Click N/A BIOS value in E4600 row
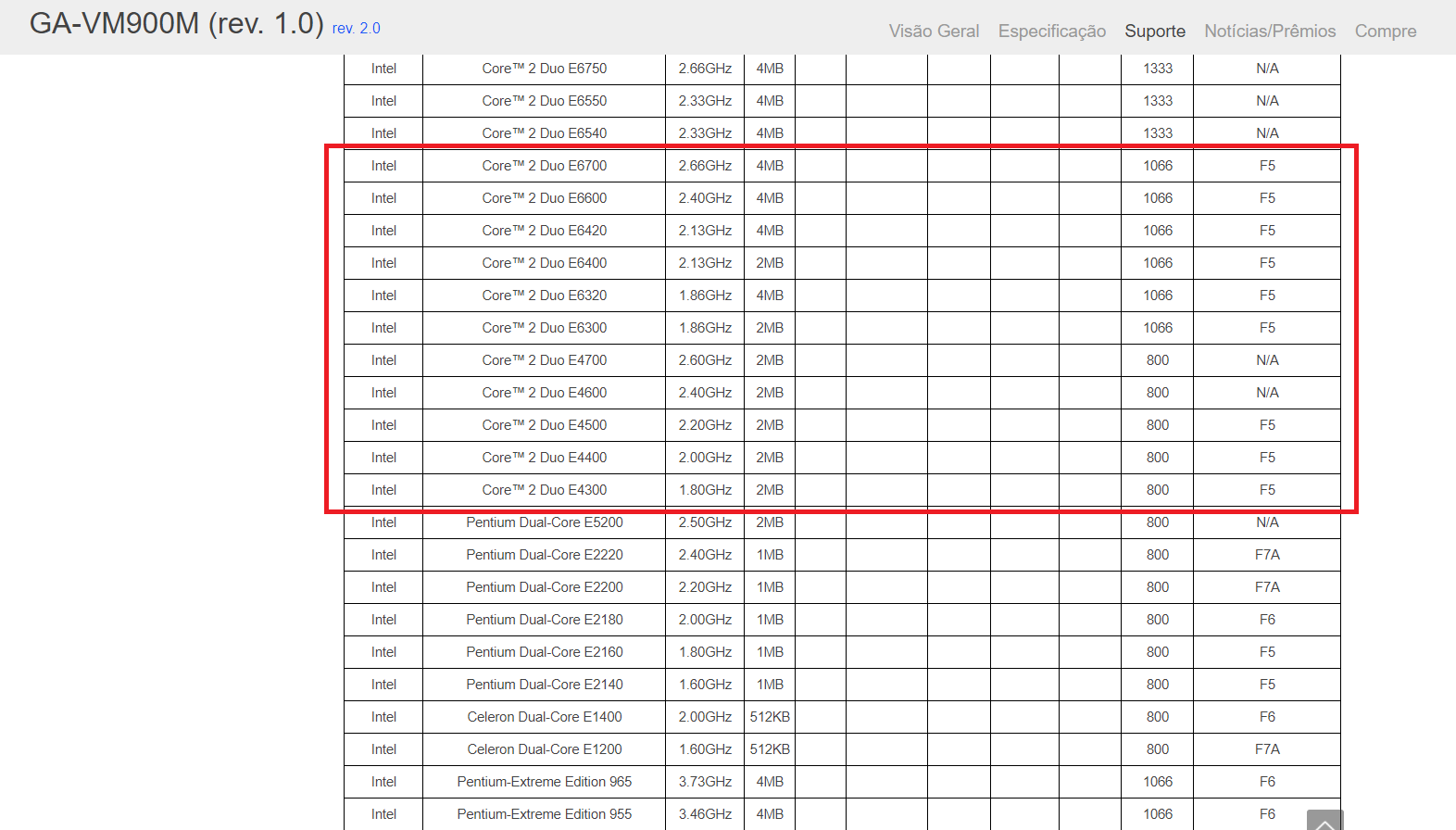This screenshot has width=1456, height=830. pyautogui.click(x=1267, y=393)
